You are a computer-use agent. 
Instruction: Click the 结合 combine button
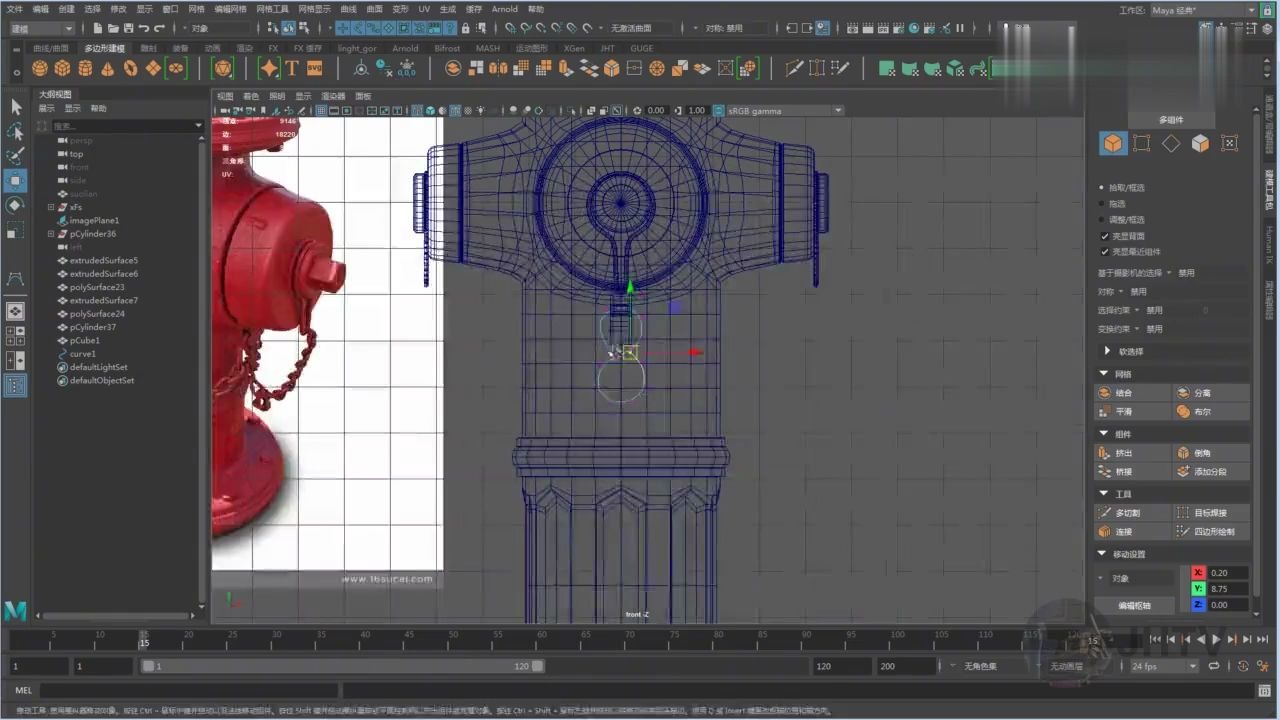point(1132,393)
